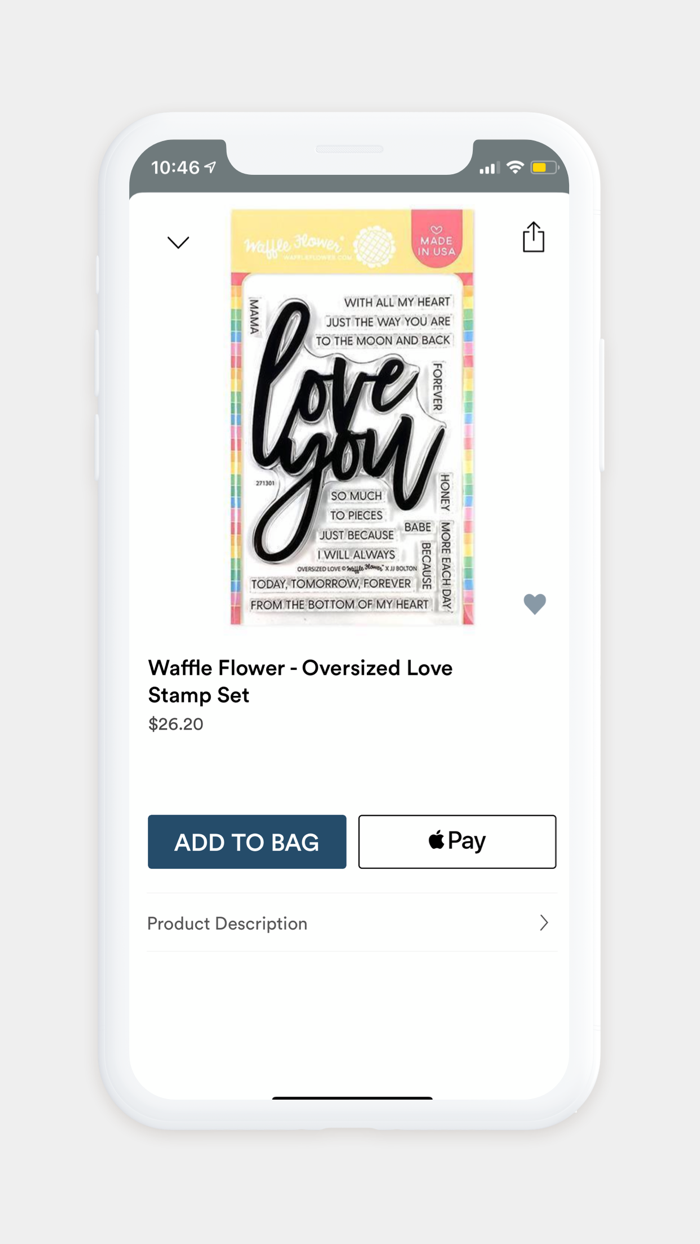Viewport: 700px width, 1244px height.
Task: Collapse product view with down chevron
Action: pyautogui.click(x=178, y=242)
